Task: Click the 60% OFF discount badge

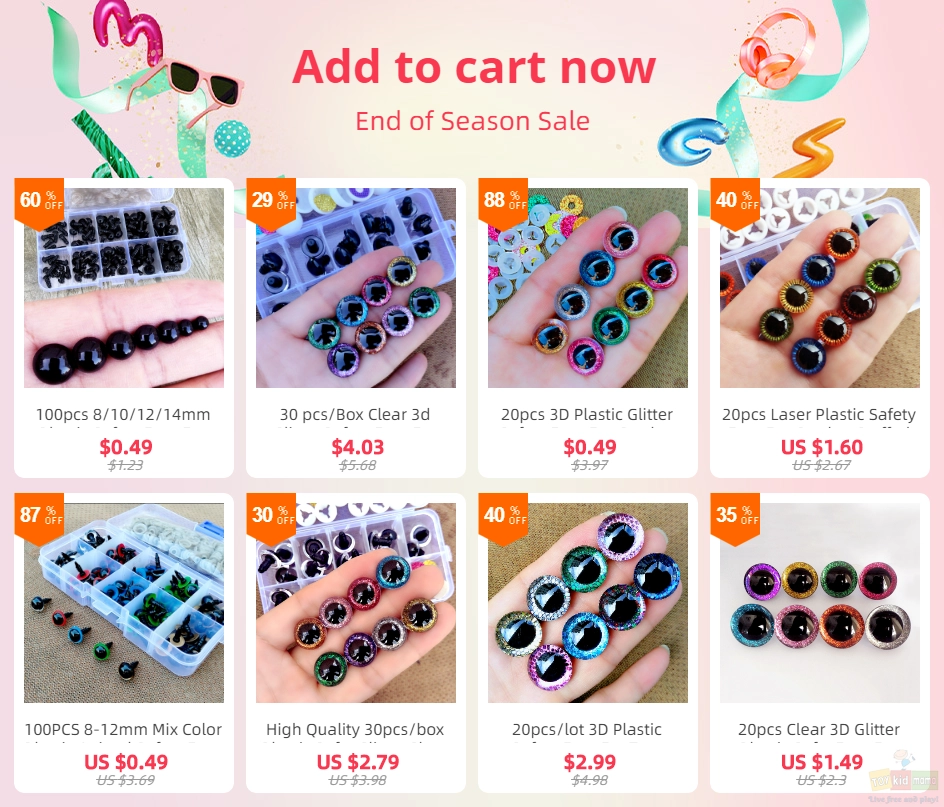Action: (x=39, y=203)
